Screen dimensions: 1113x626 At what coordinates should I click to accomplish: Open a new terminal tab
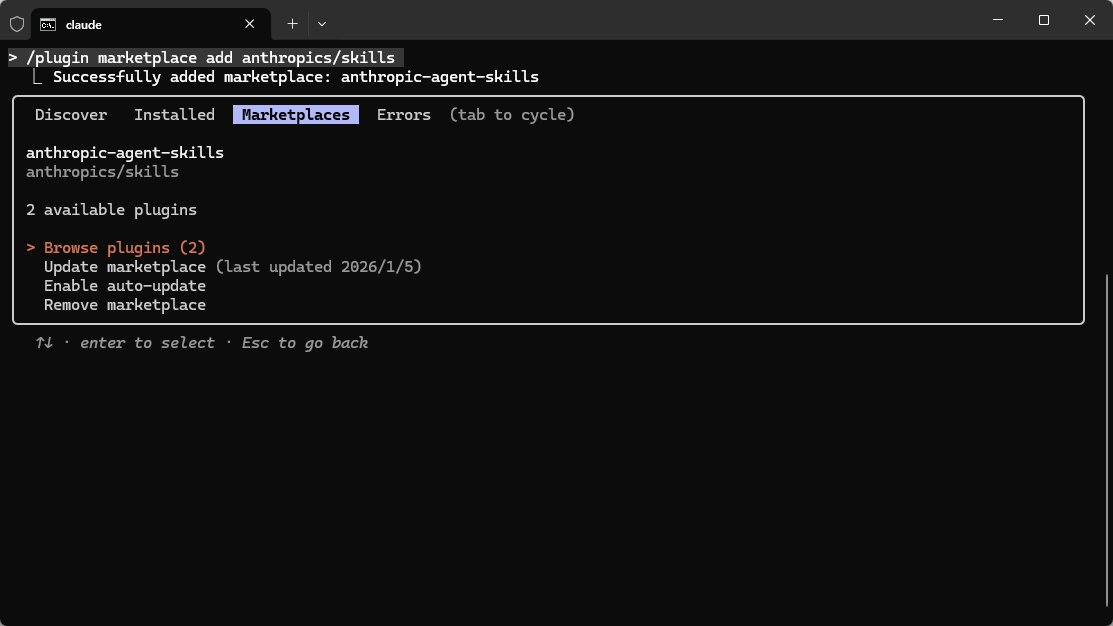[x=292, y=23]
